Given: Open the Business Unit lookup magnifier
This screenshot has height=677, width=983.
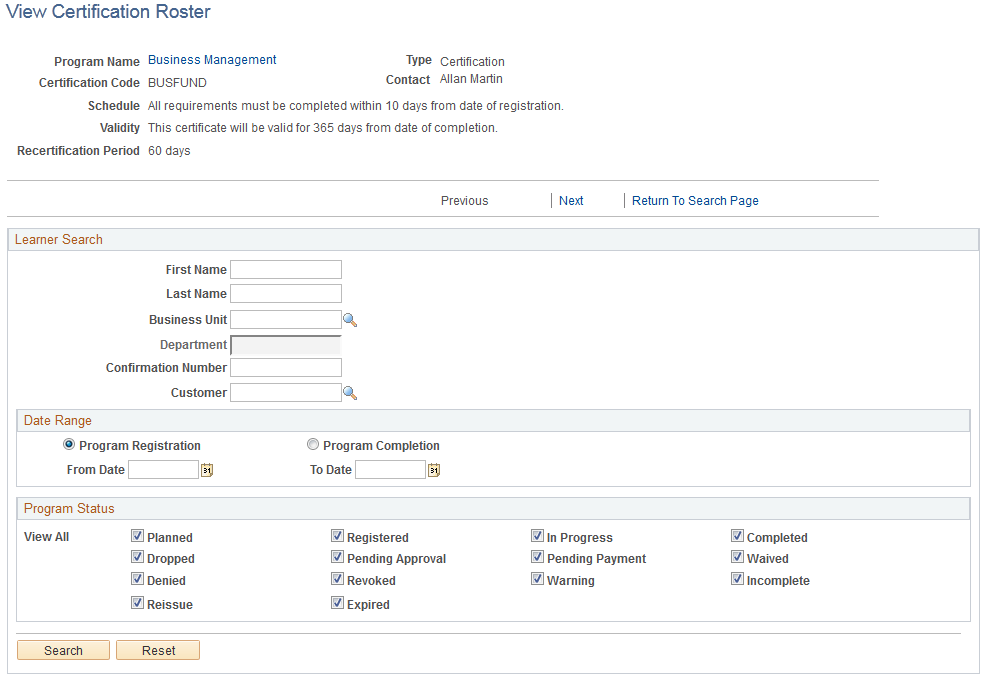Looking at the screenshot, I should coord(350,320).
